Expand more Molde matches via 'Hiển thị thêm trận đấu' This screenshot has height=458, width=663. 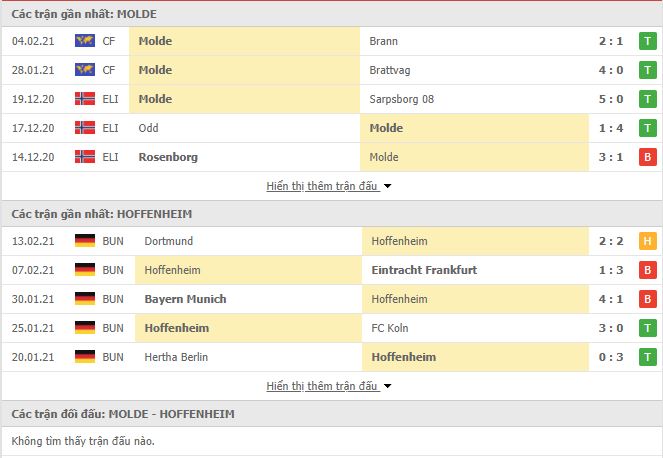pos(322,186)
